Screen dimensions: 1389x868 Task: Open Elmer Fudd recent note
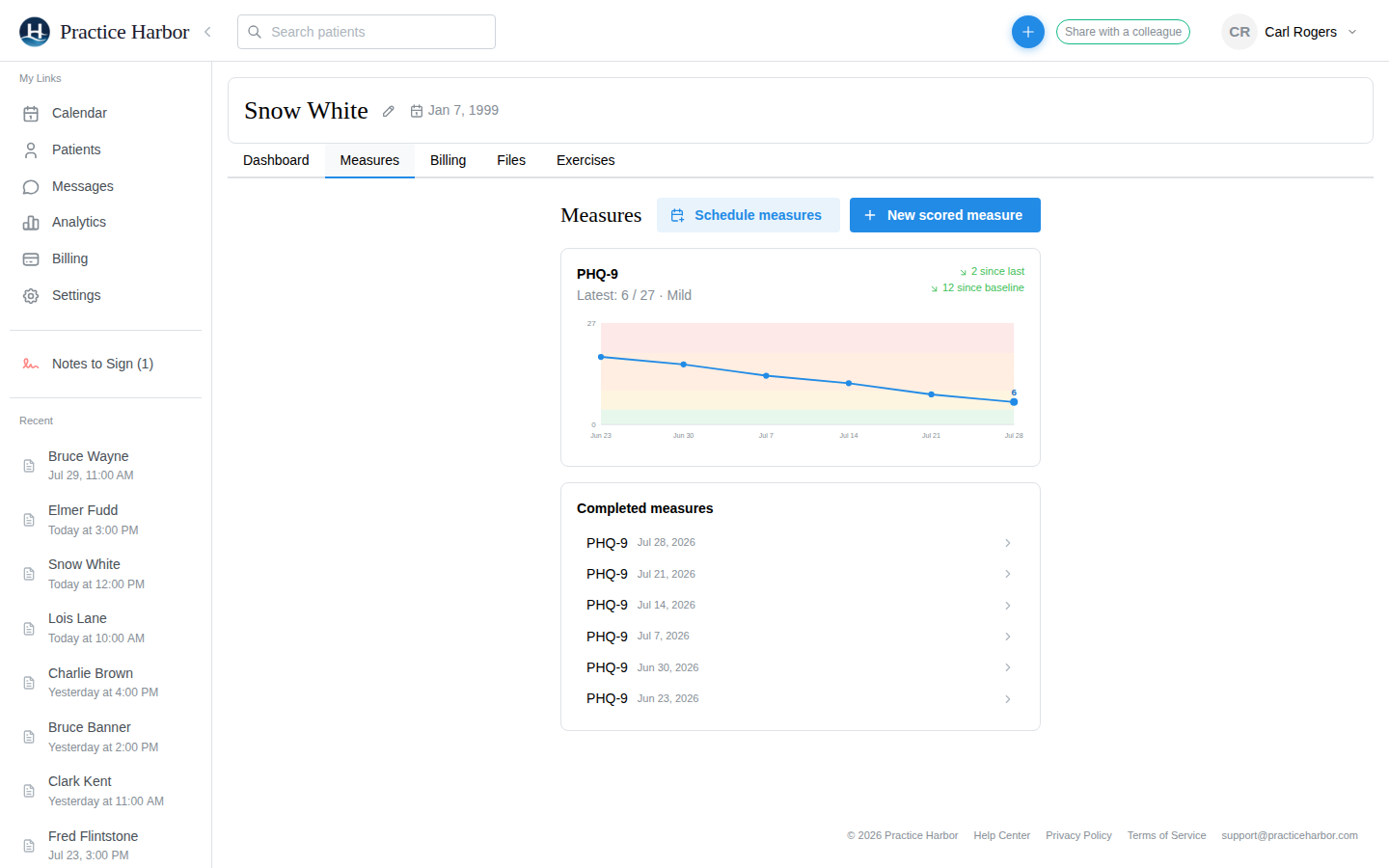pos(106,519)
